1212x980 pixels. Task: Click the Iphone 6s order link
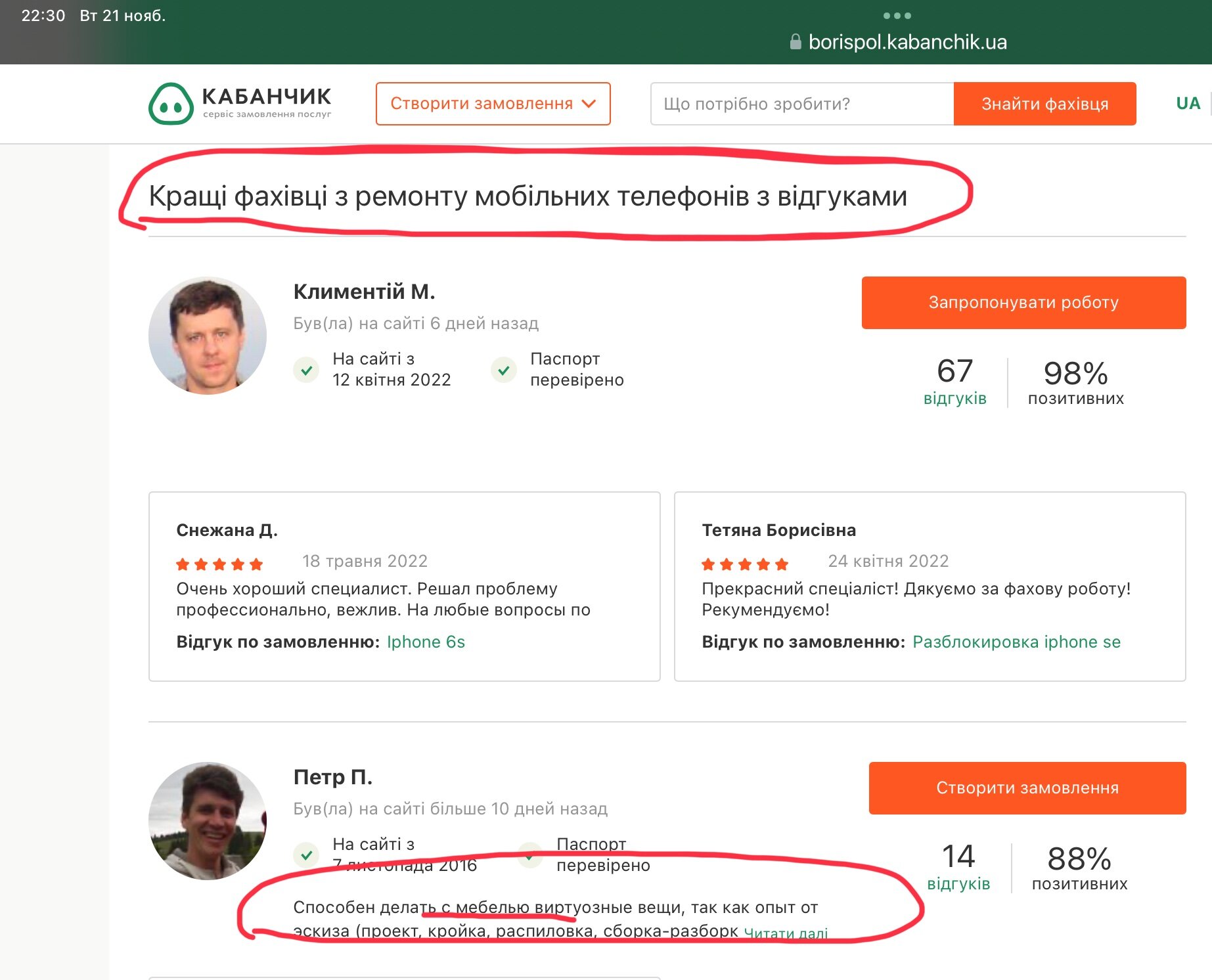426,642
